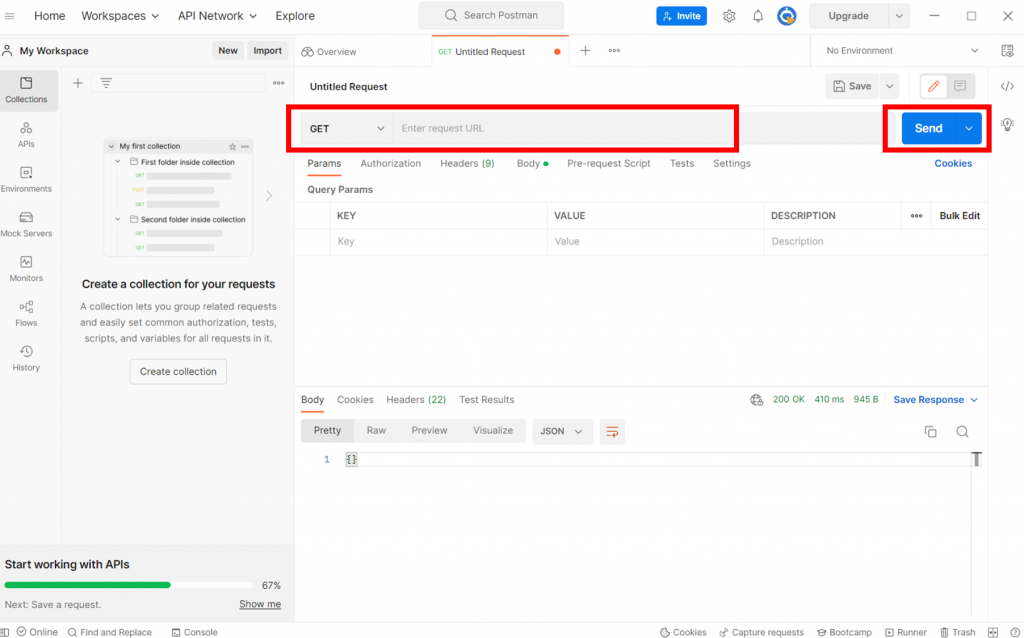Open the Test Results tab

[x=487, y=400]
